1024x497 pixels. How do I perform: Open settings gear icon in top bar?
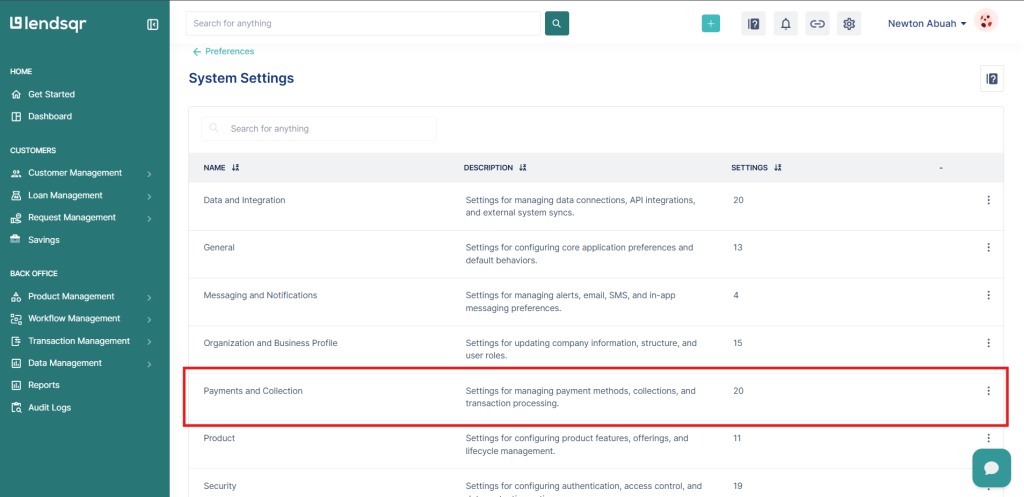click(849, 24)
